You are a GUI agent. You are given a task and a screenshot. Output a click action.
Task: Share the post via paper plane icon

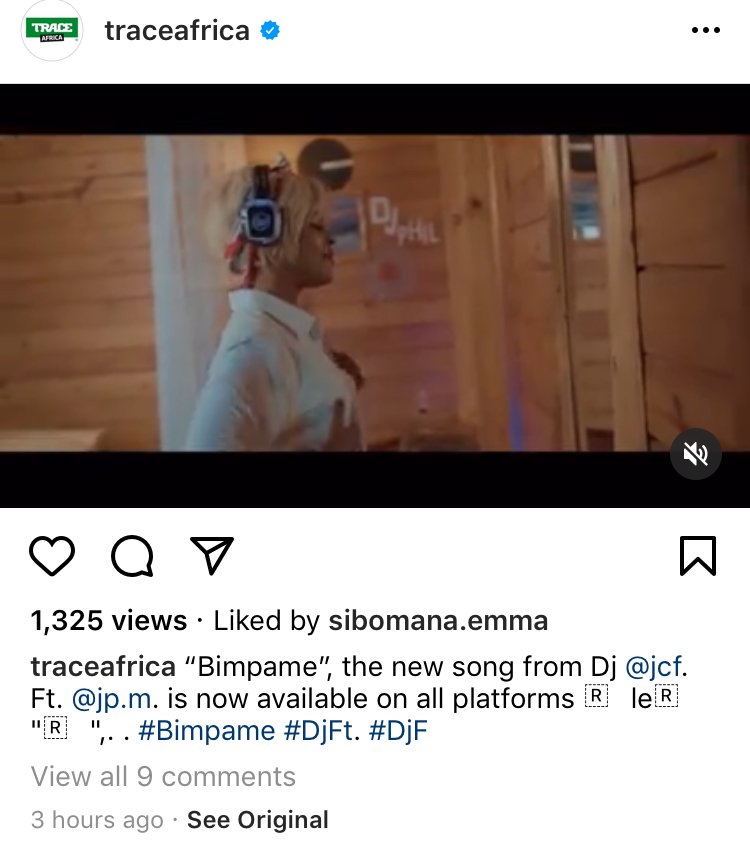click(x=212, y=555)
